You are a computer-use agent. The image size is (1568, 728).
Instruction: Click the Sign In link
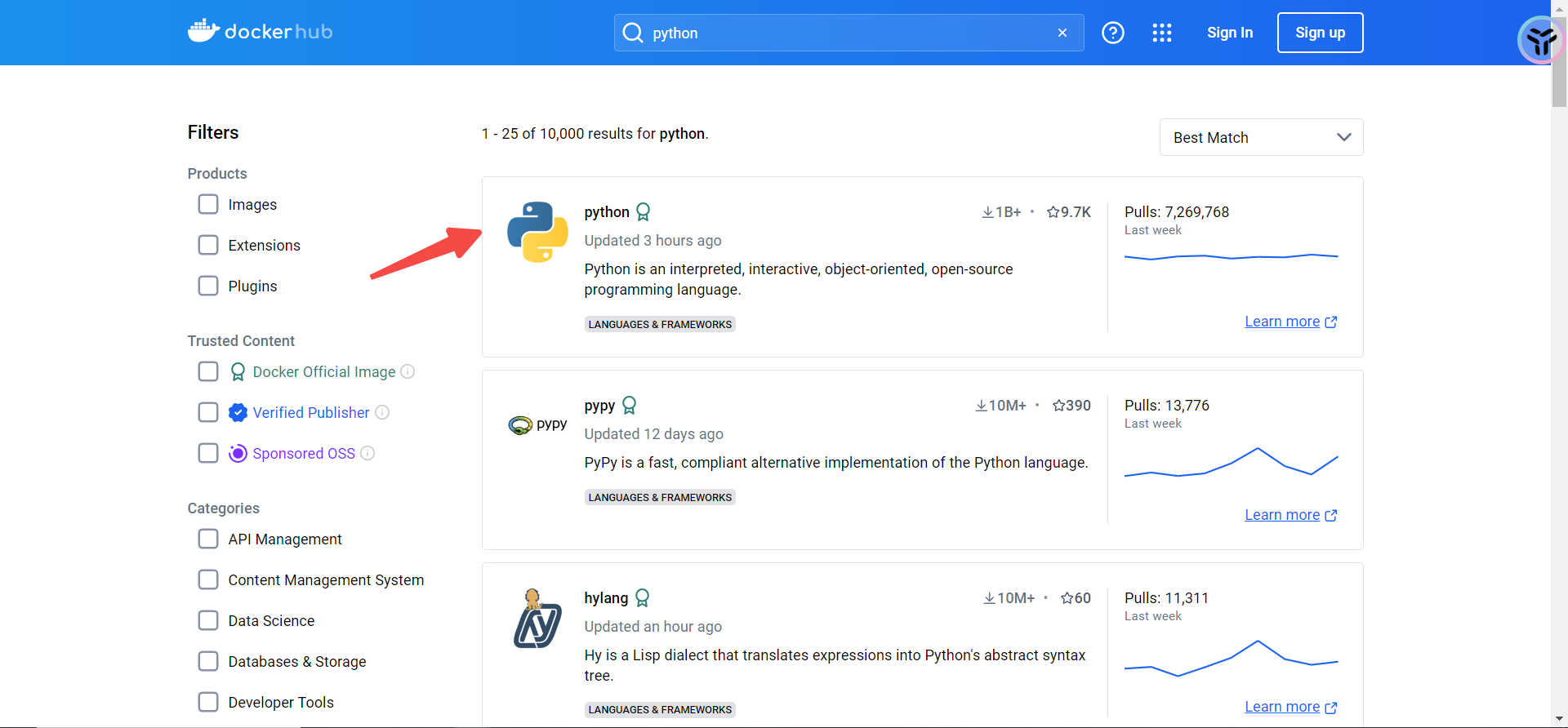tap(1230, 33)
